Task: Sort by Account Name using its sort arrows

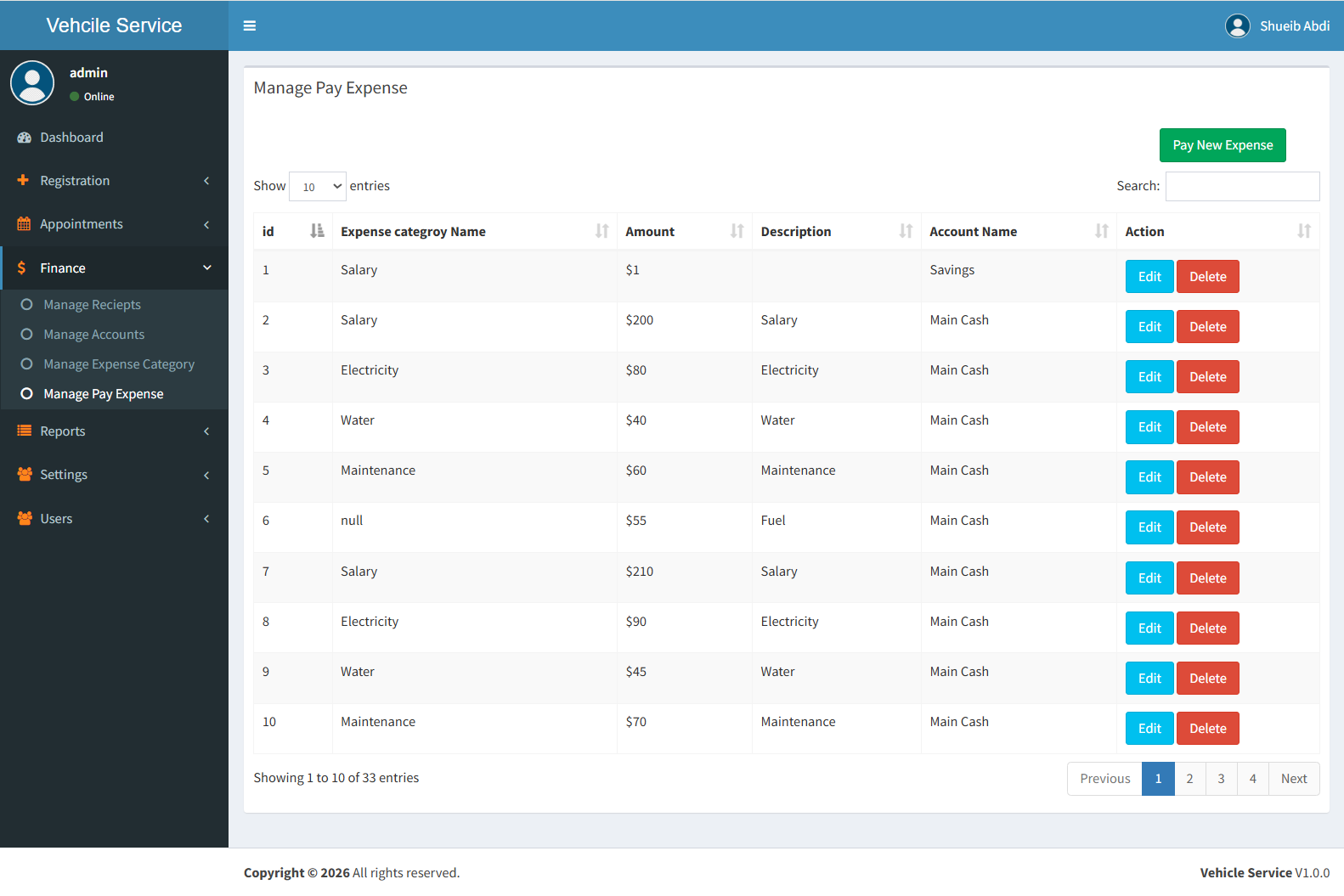Action: [x=1101, y=231]
